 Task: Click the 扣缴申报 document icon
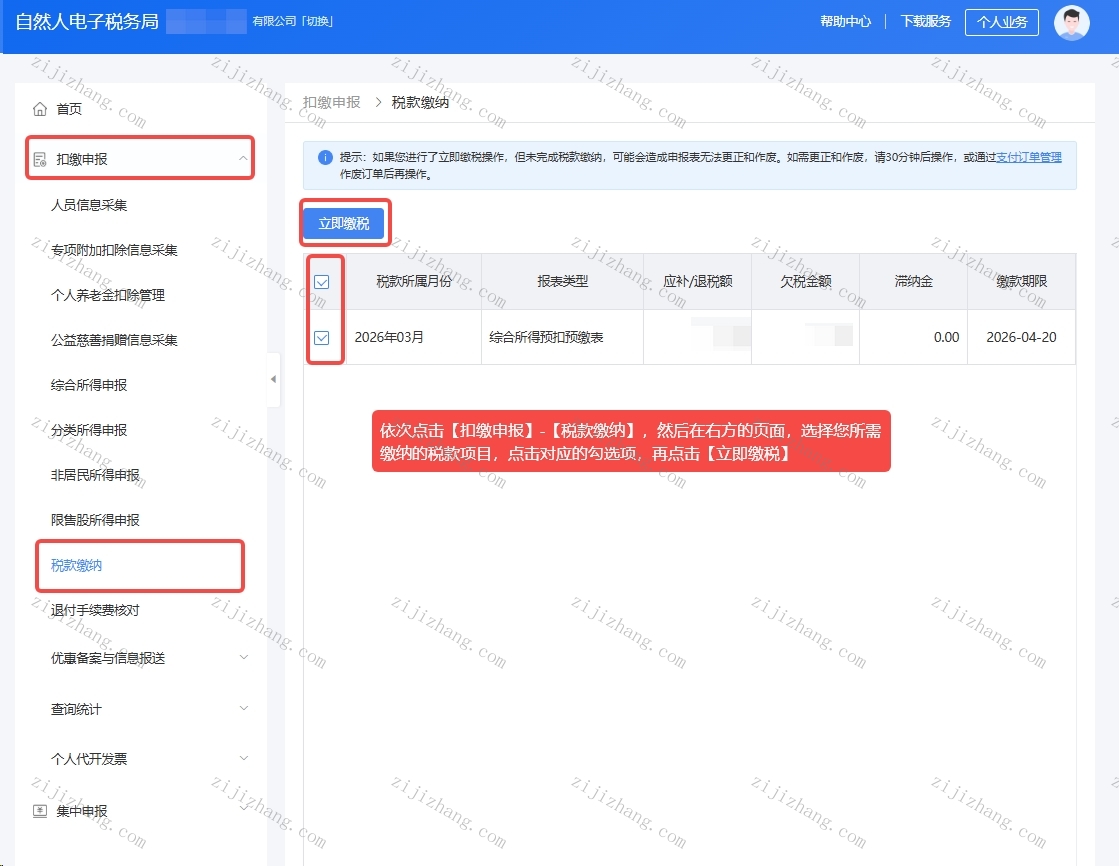point(40,159)
